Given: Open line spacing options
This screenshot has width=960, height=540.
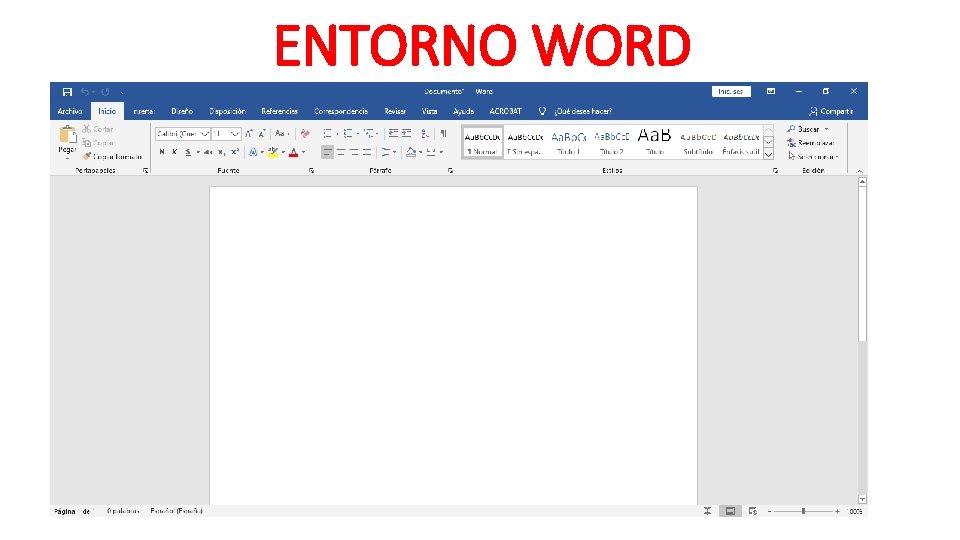Looking at the screenshot, I should coord(388,152).
